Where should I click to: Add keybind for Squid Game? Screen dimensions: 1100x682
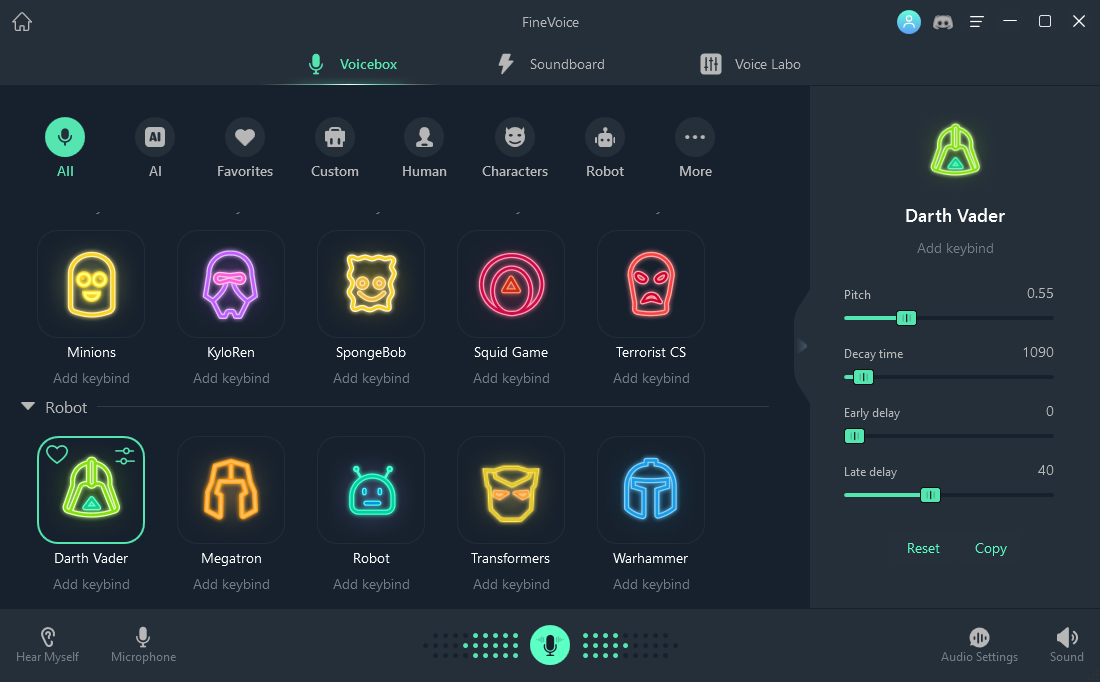tap(511, 378)
